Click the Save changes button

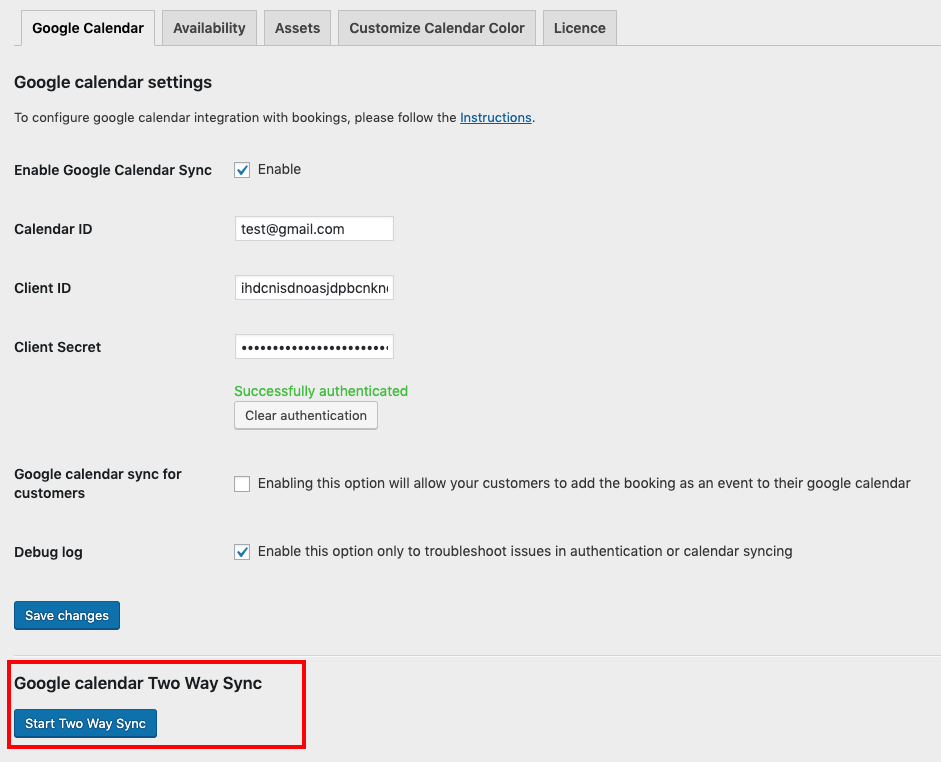pos(67,616)
